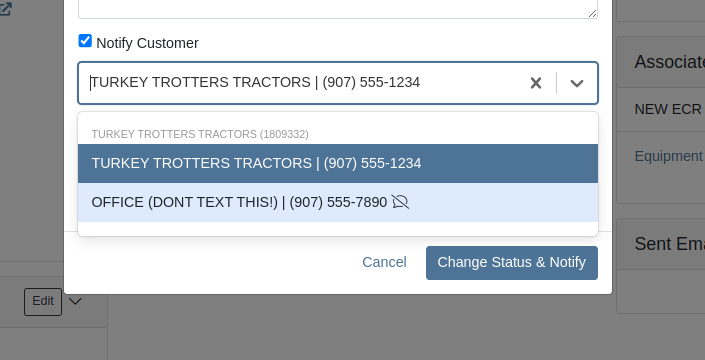Click the textarea resize handle

[x=592, y=13]
